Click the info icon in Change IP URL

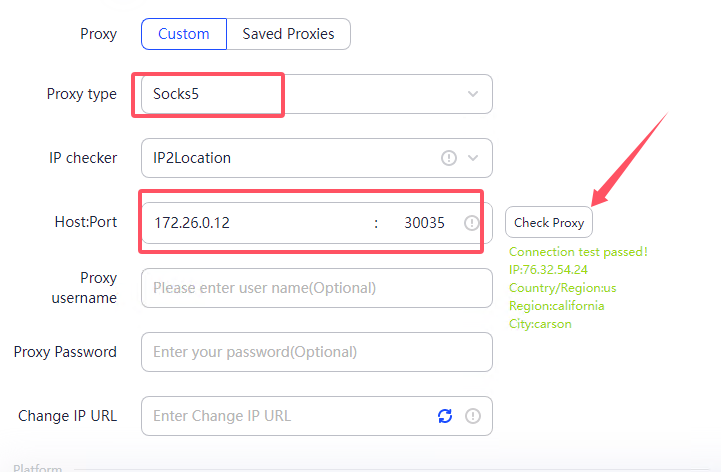coord(473,416)
